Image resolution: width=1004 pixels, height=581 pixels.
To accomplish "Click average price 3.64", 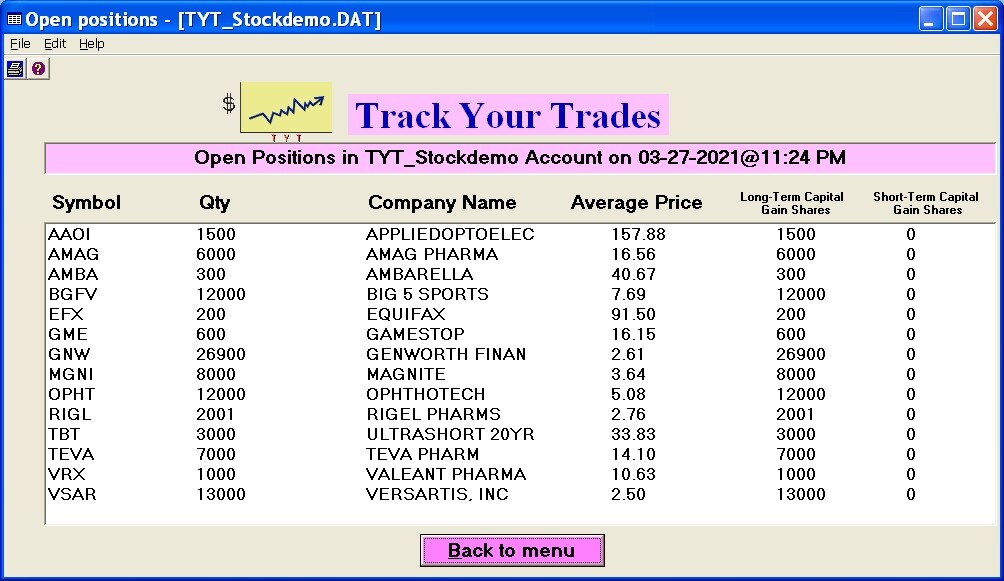I will (x=628, y=374).
